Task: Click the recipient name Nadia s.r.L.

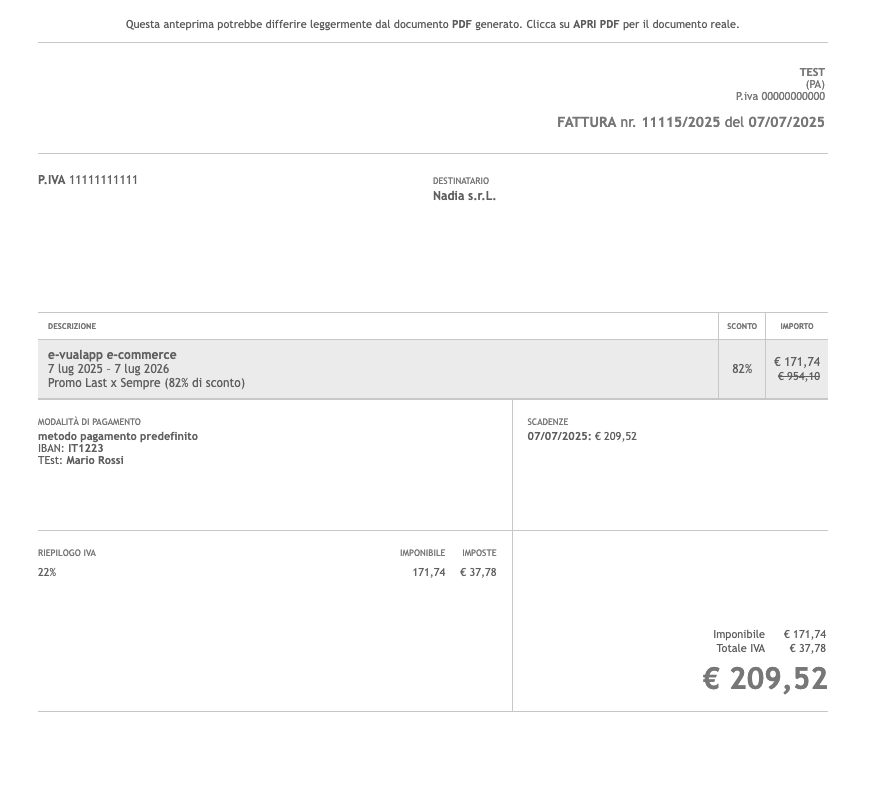Action: point(464,196)
